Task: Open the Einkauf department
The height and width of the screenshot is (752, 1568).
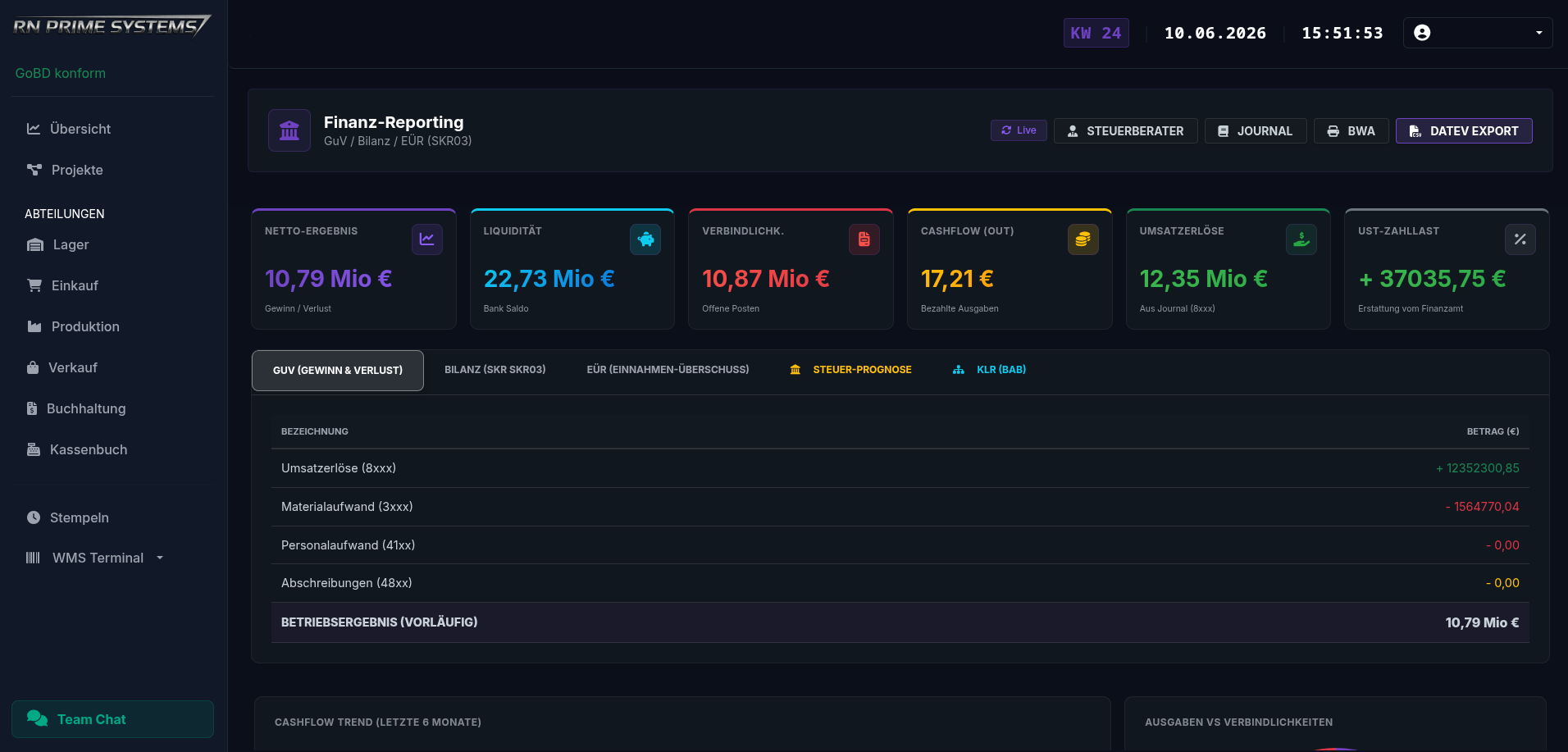Action: pyautogui.click(x=112, y=285)
